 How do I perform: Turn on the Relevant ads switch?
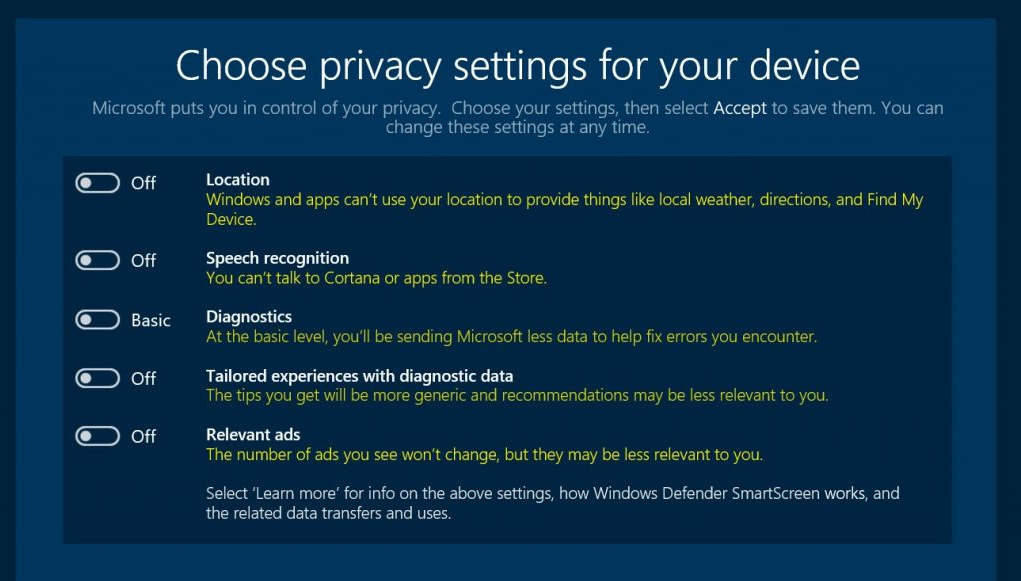pos(97,436)
